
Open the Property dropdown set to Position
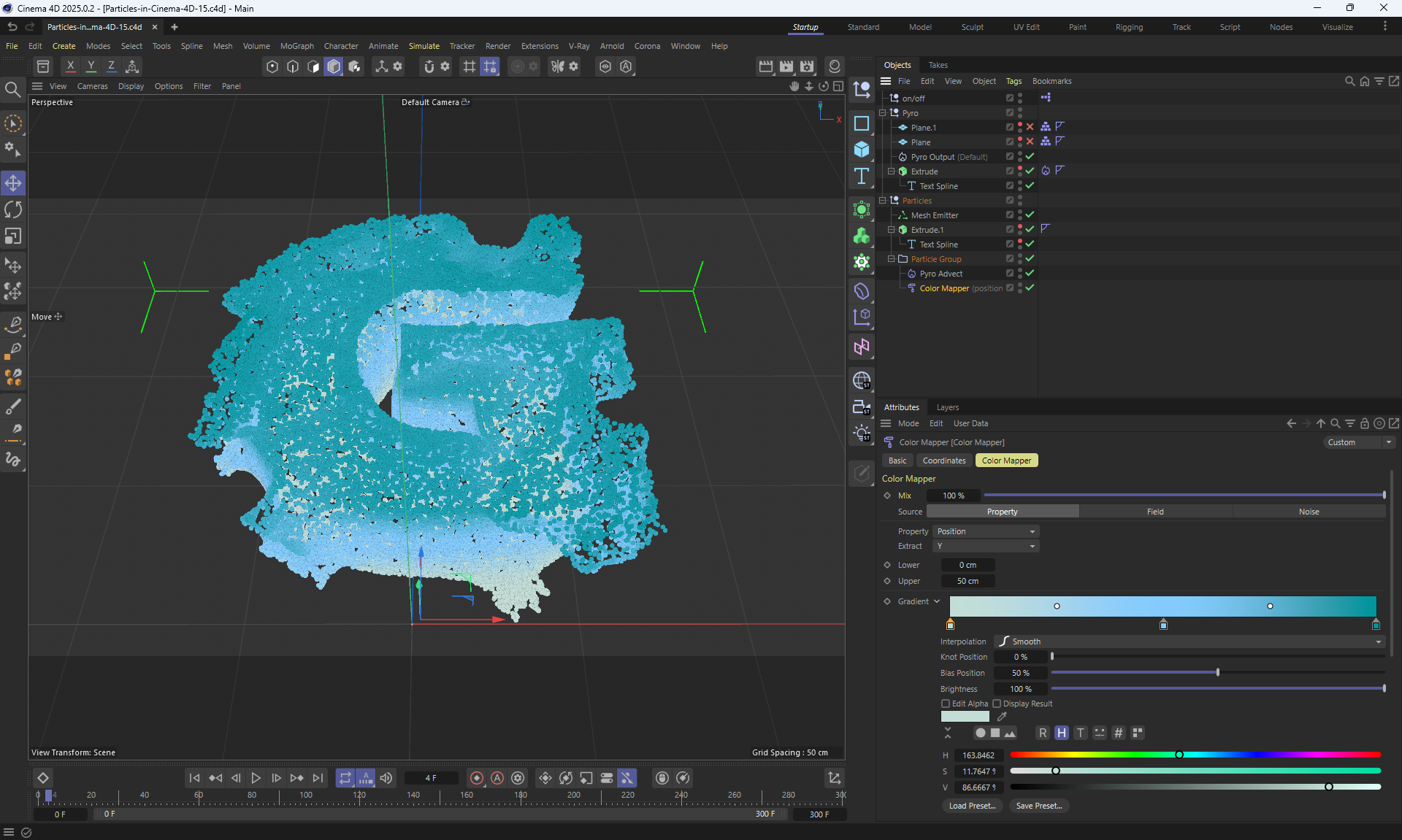coord(986,531)
